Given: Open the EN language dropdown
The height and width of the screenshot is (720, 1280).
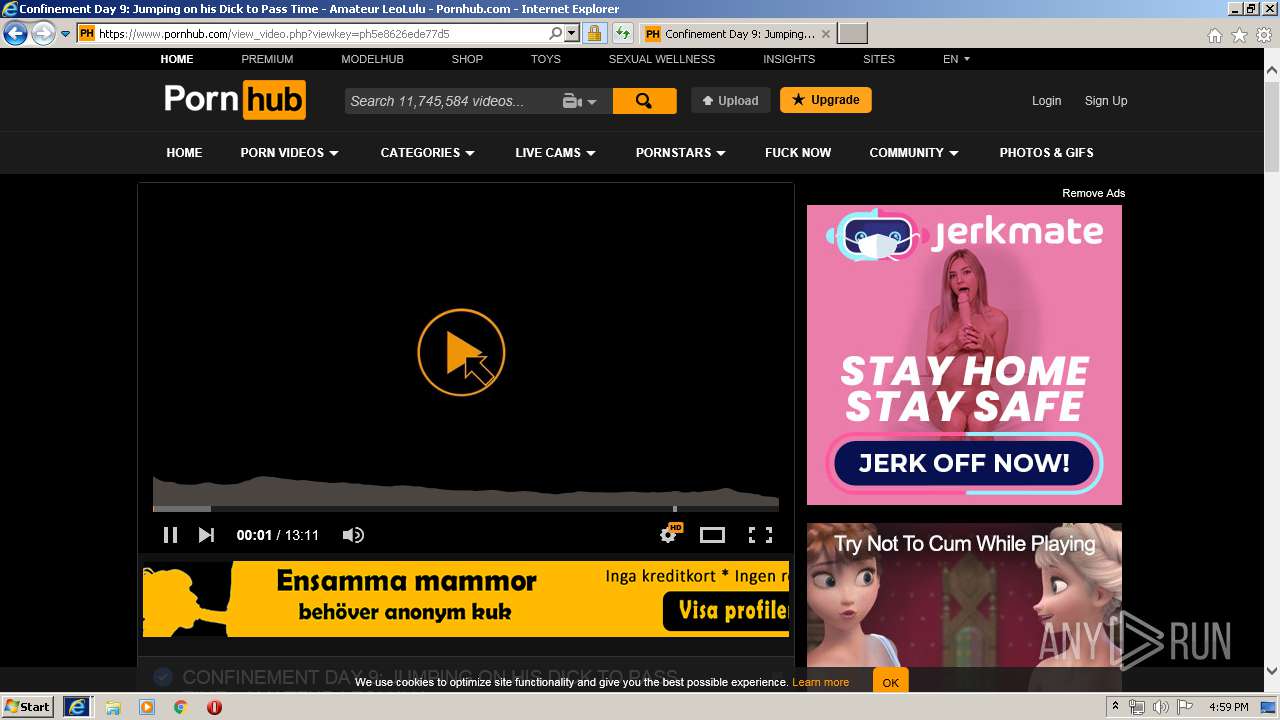Looking at the screenshot, I should click(x=956, y=59).
